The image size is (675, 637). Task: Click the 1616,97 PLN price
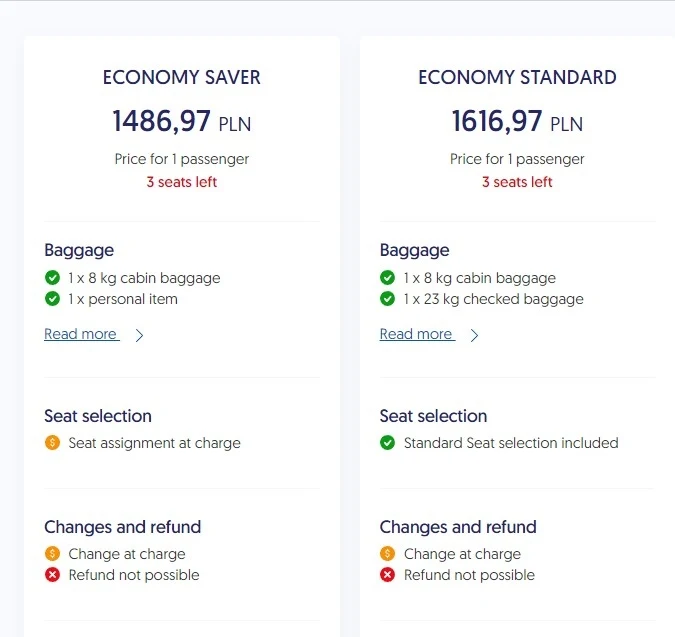(517, 122)
